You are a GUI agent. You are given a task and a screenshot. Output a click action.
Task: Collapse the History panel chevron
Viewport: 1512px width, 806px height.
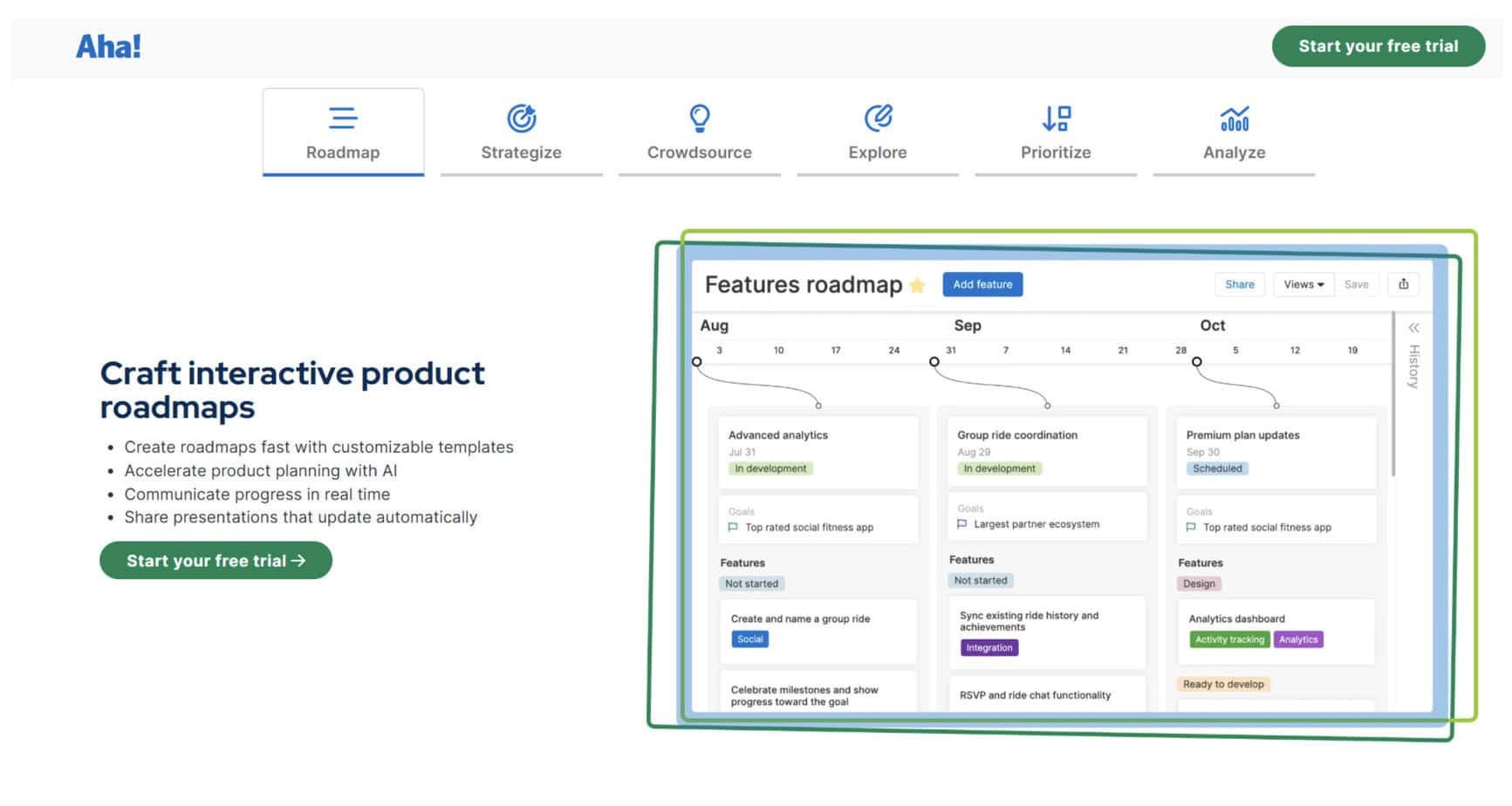[1413, 328]
